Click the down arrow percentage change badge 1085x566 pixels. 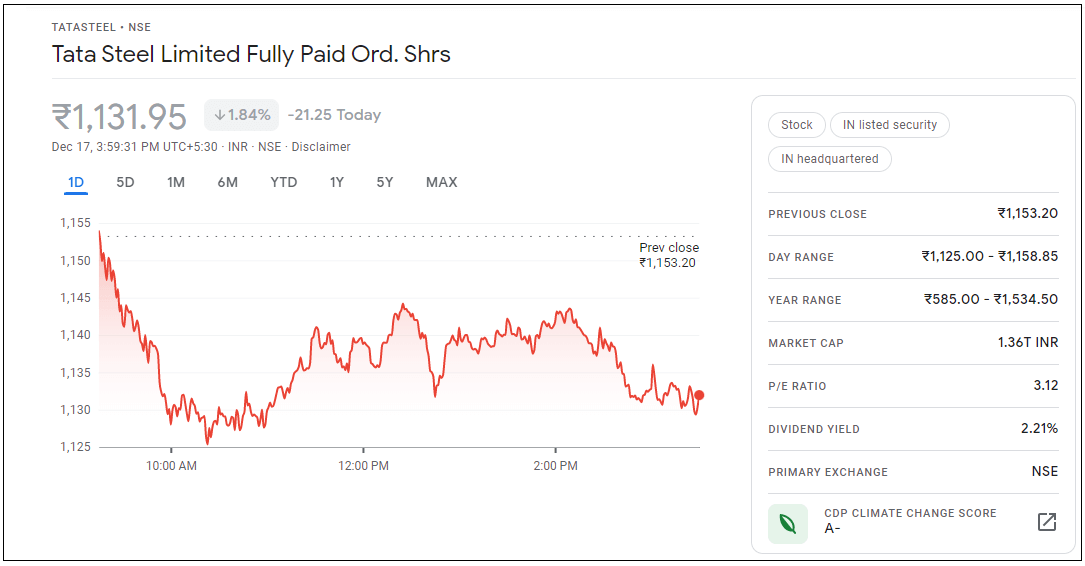click(x=242, y=115)
